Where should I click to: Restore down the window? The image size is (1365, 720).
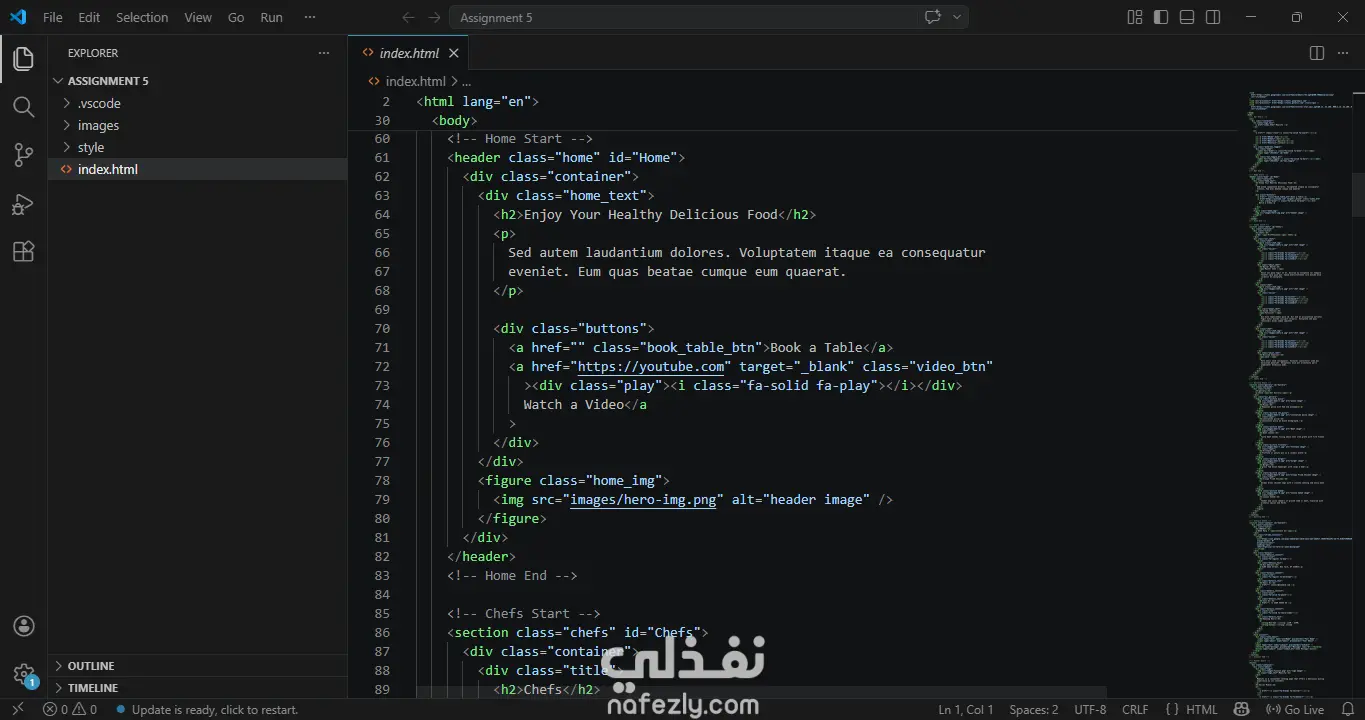click(x=1296, y=17)
